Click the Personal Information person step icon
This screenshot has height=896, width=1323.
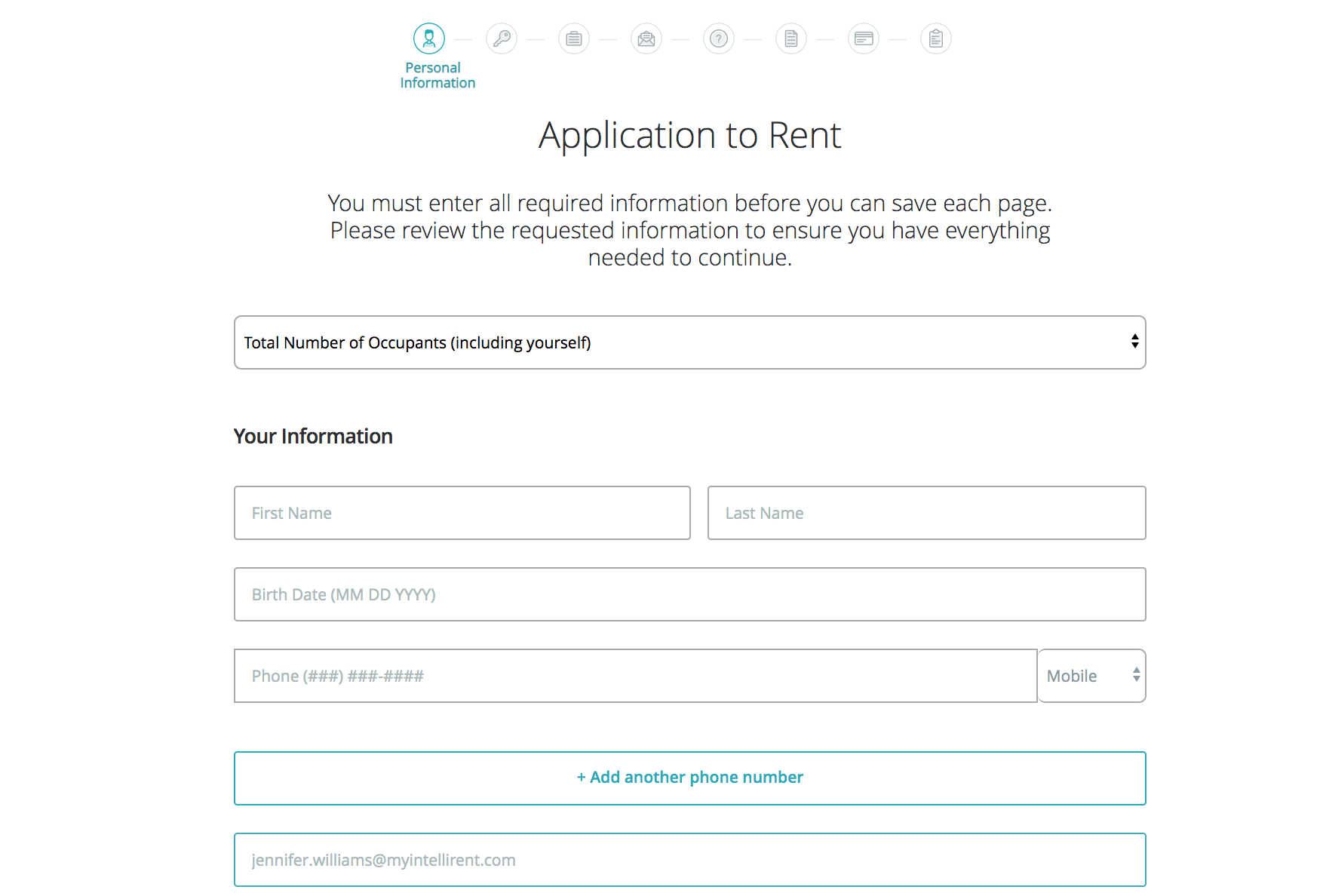[x=429, y=38]
